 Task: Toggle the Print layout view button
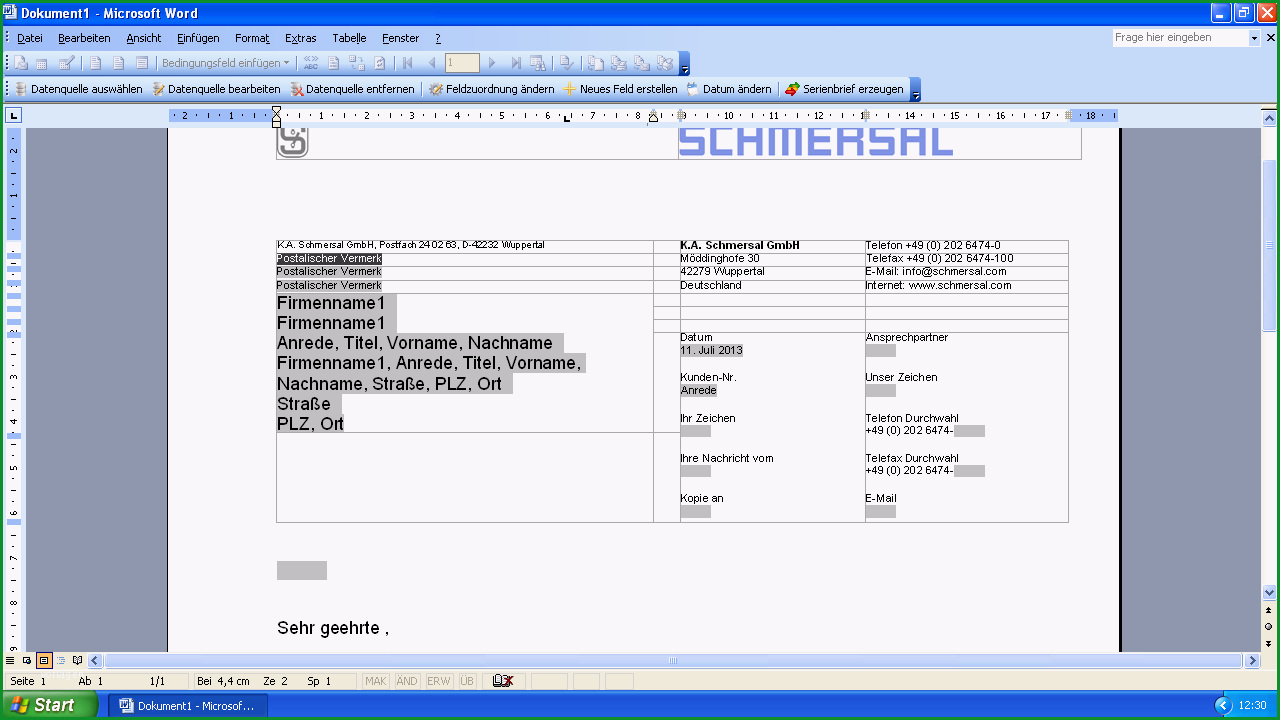click(44, 661)
